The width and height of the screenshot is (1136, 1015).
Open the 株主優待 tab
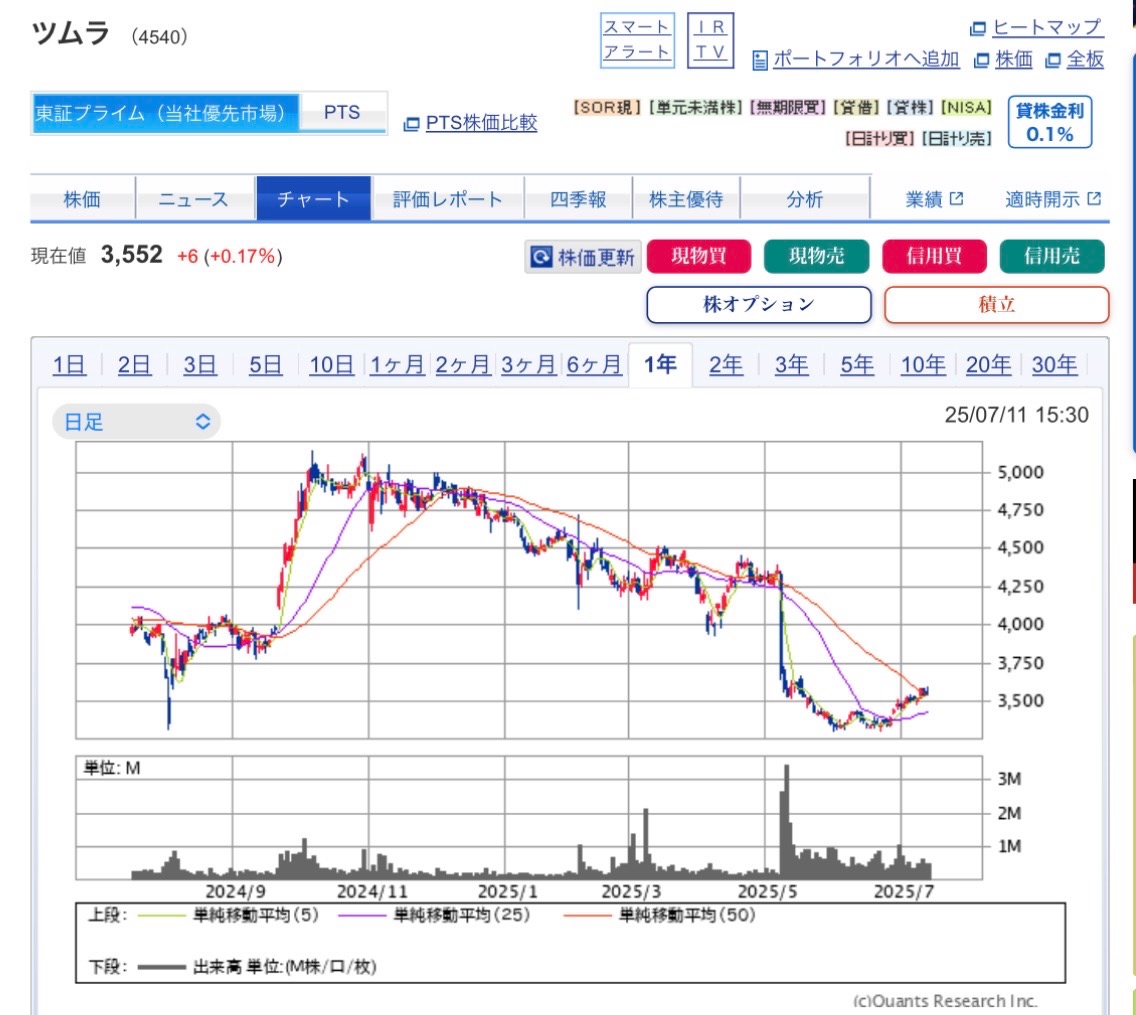pos(685,199)
